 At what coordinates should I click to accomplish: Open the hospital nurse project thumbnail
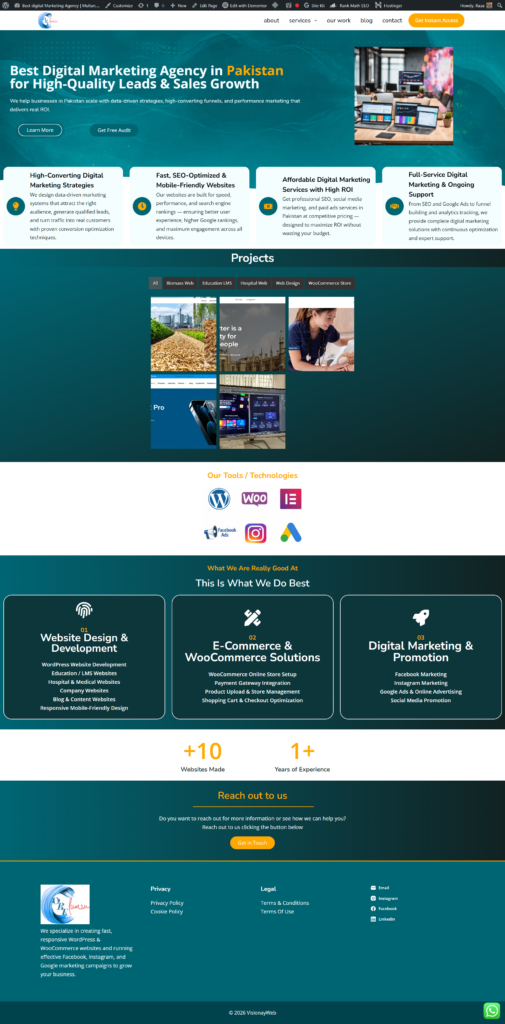[321, 334]
